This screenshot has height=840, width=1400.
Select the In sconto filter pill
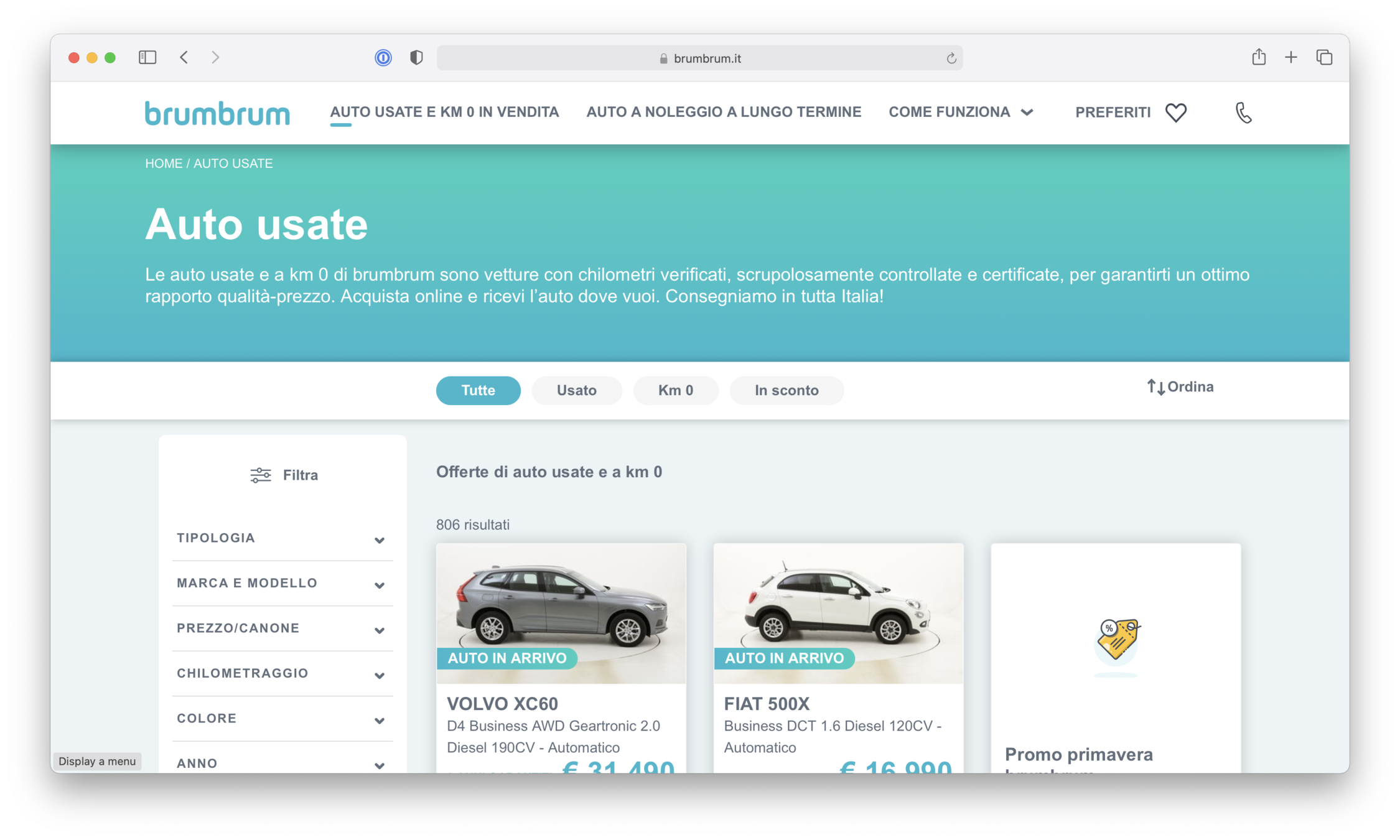[x=786, y=390]
